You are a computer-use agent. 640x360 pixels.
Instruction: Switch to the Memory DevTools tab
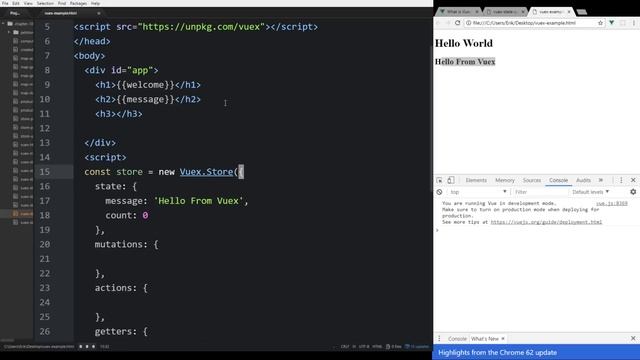[504, 180]
